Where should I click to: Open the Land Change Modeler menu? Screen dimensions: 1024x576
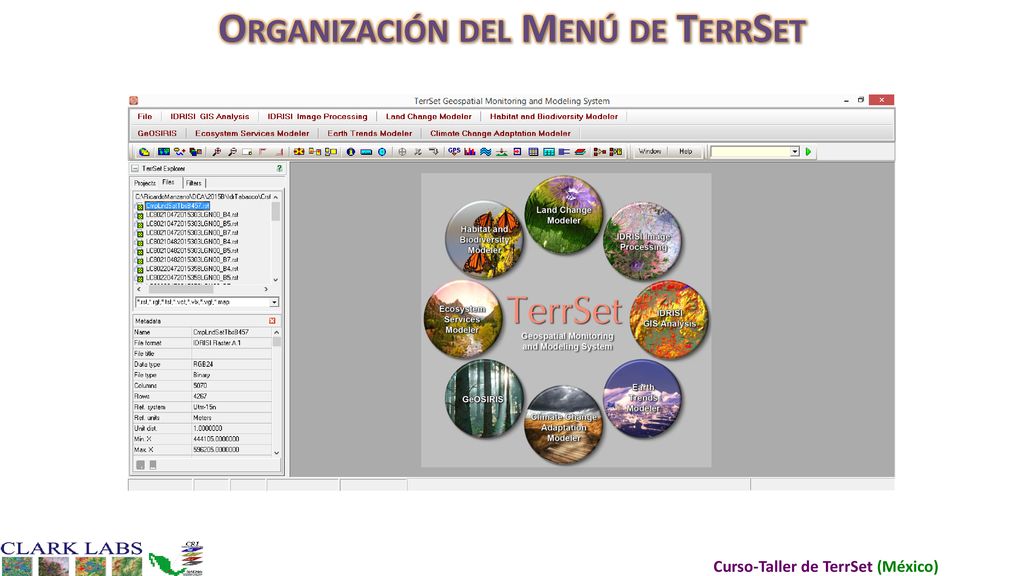[428, 116]
